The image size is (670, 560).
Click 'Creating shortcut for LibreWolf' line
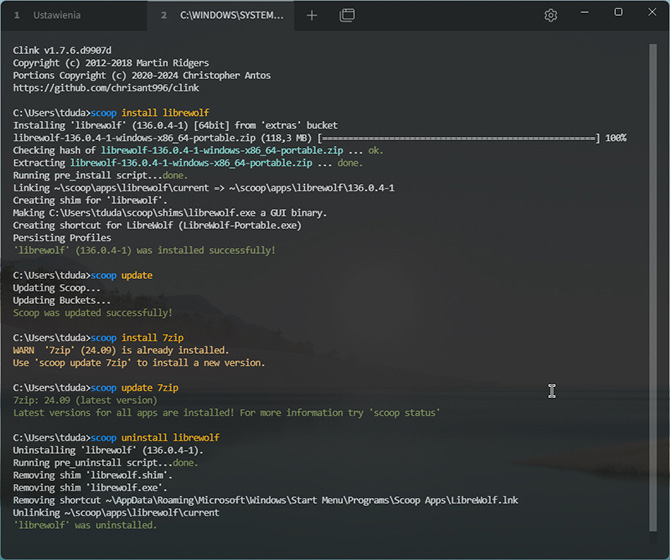(157, 225)
